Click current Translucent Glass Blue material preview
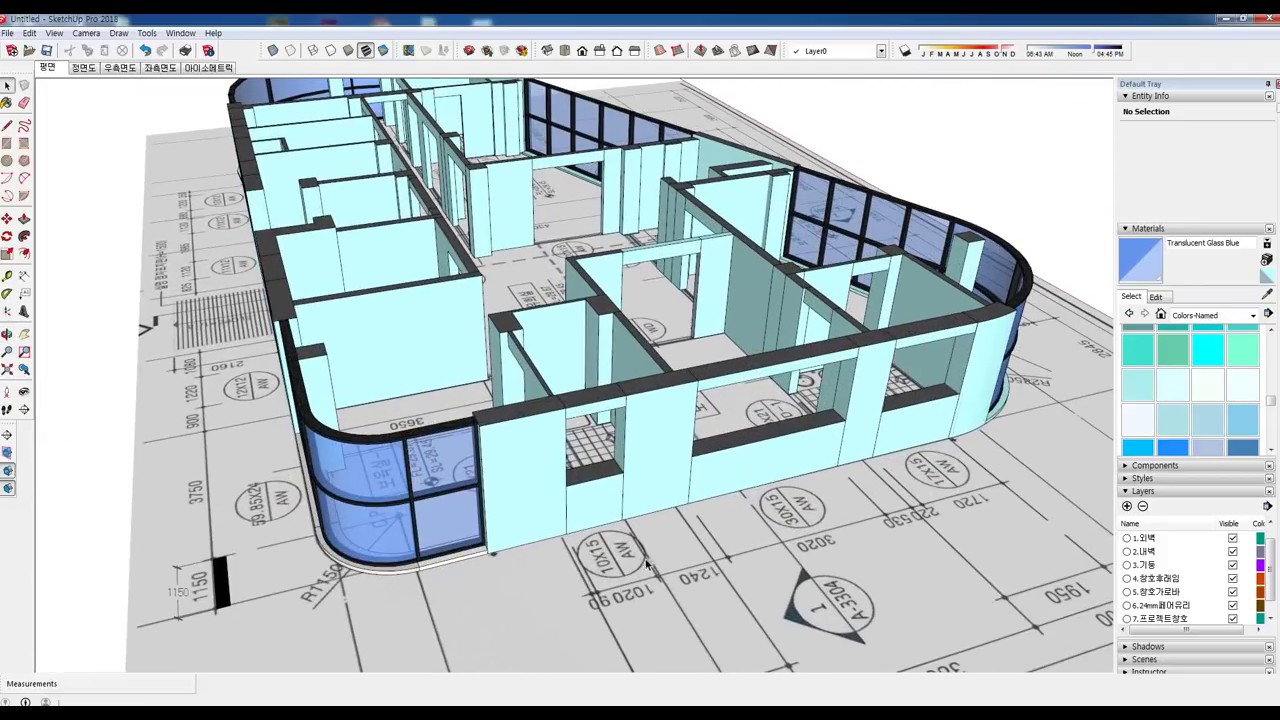Screen dimensions: 1280x720 click(1141, 260)
